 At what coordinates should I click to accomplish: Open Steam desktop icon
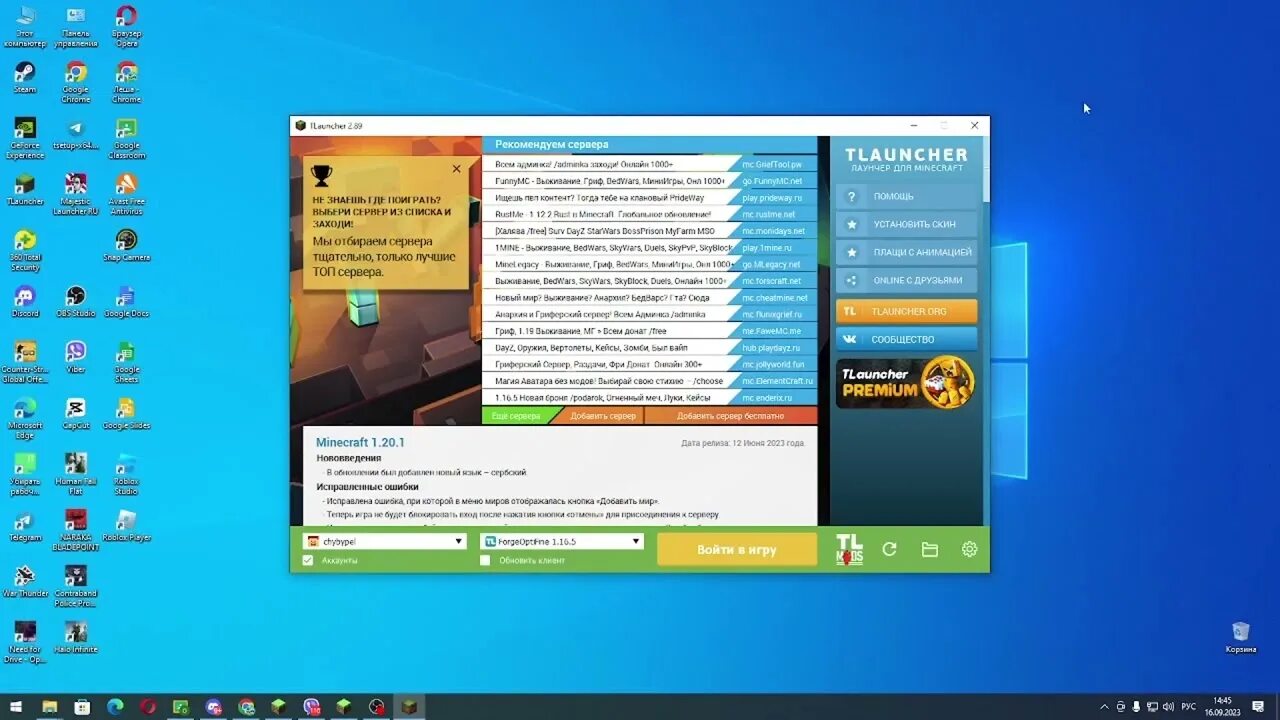click(25, 77)
